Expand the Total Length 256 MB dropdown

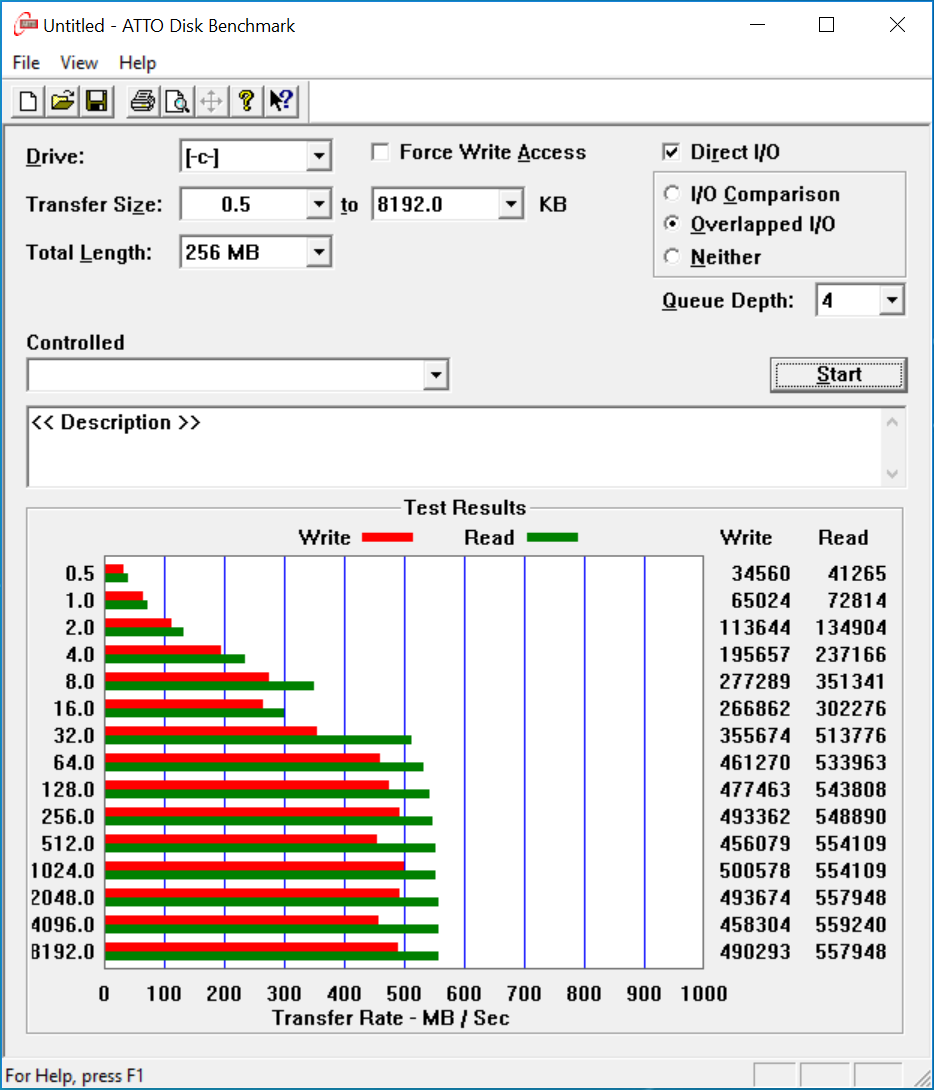click(x=319, y=252)
